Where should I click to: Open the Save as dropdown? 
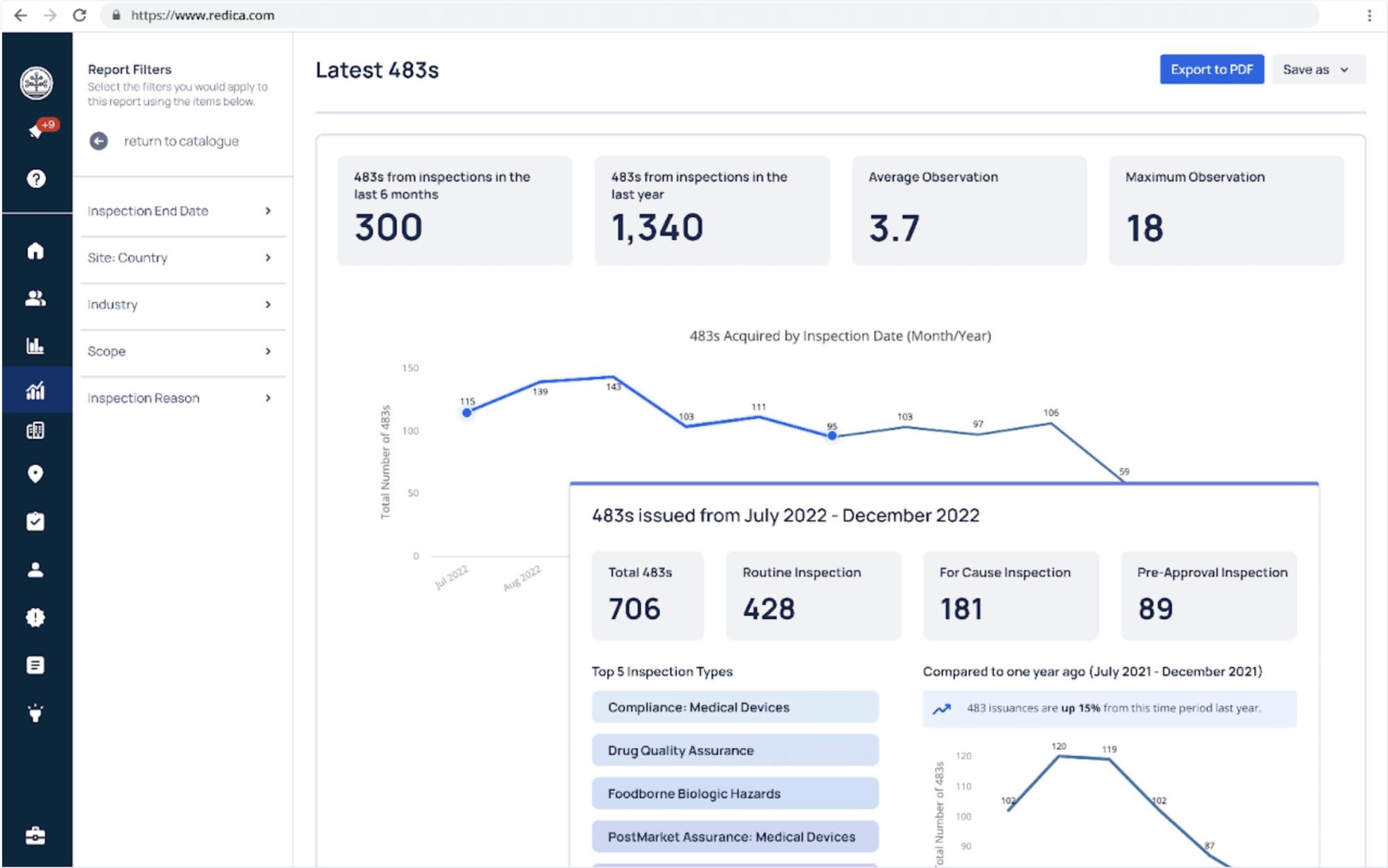(x=1317, y=69)
